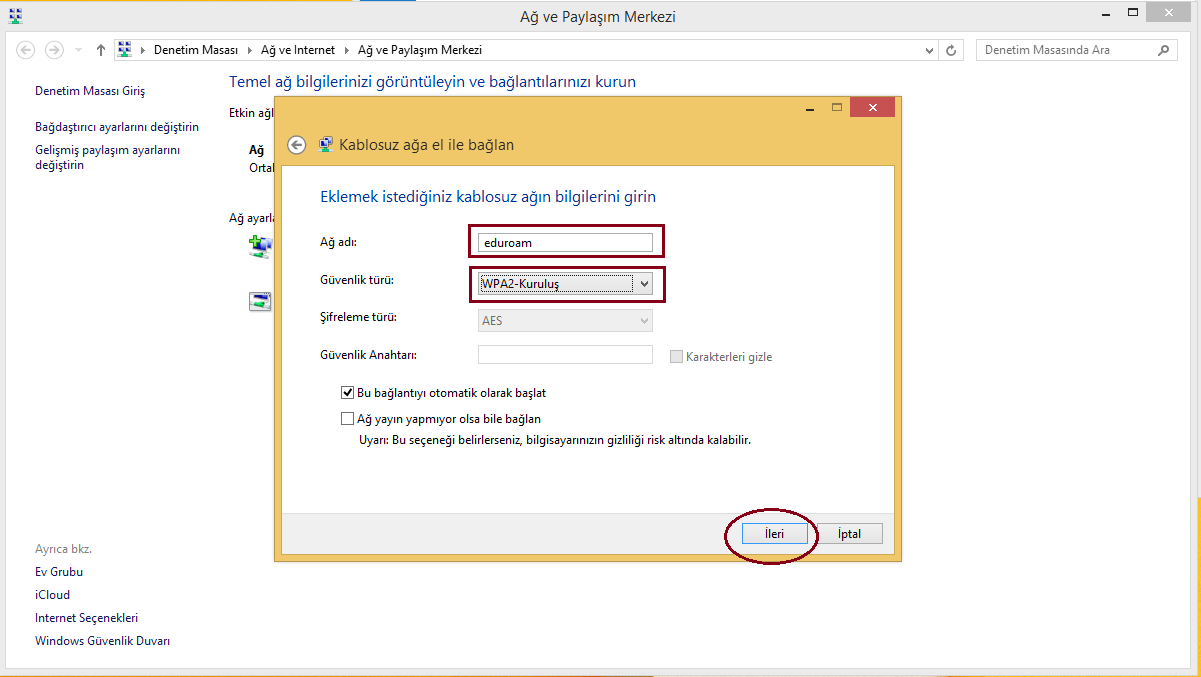Open 'Bağdaştırıcı ayarlarını değiştirin' link
Viewport: 1201px width, 677px height.
pos(117,127)
